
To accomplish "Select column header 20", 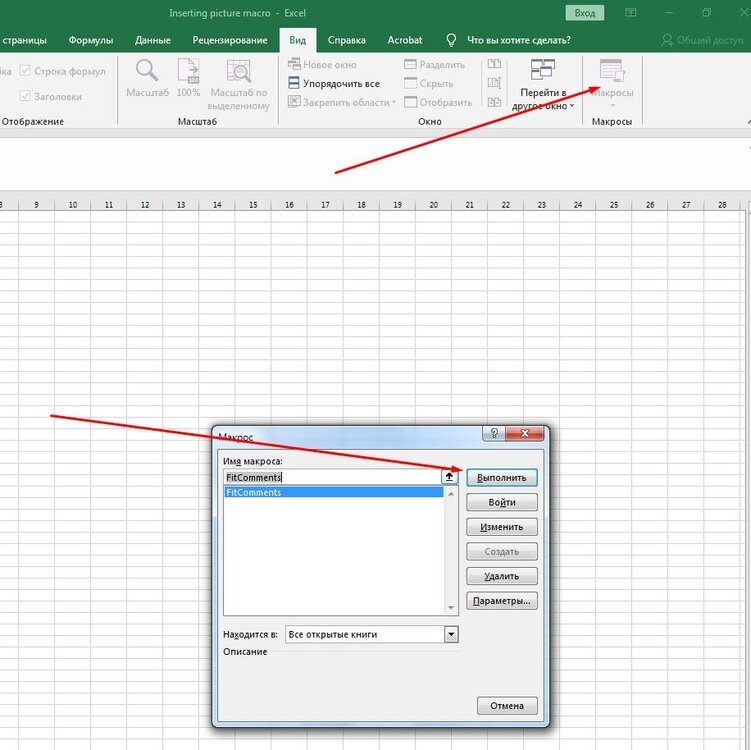I will [433, 205].
